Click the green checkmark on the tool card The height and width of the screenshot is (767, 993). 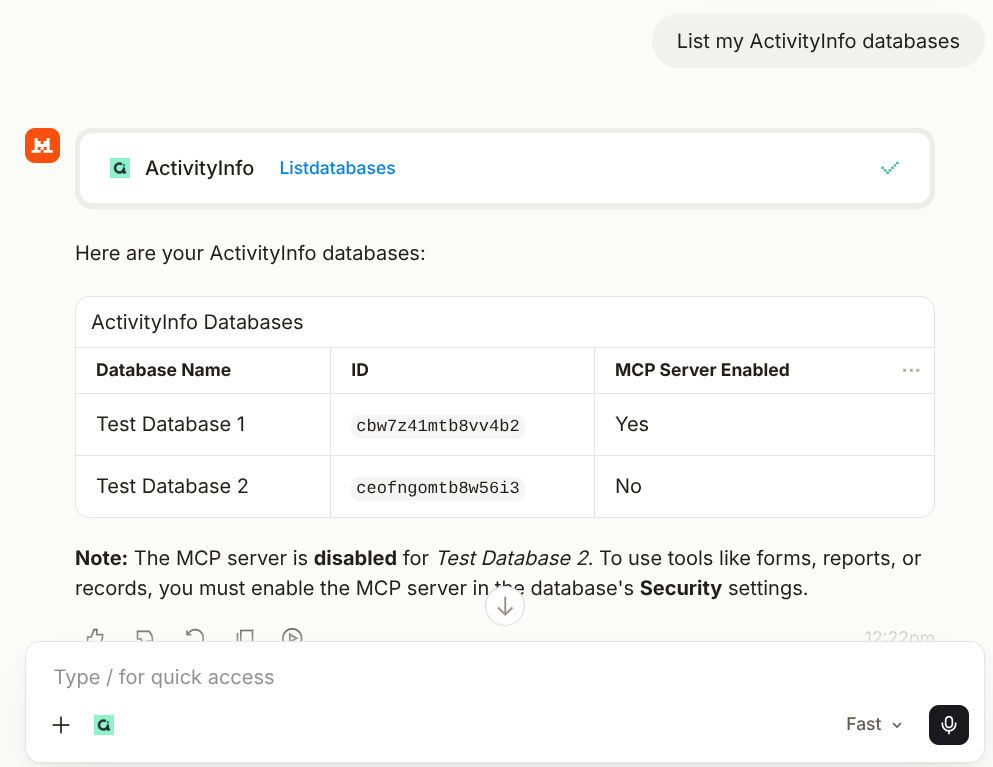point(890,168)
